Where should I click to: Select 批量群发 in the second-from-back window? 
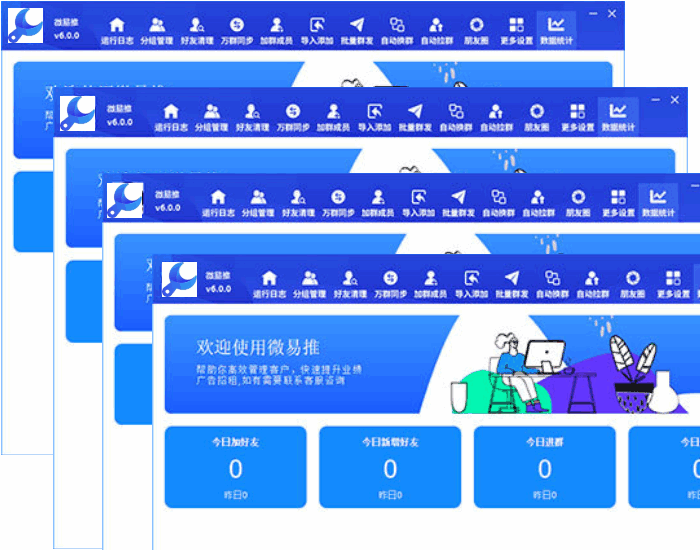(x=415, y=117)
